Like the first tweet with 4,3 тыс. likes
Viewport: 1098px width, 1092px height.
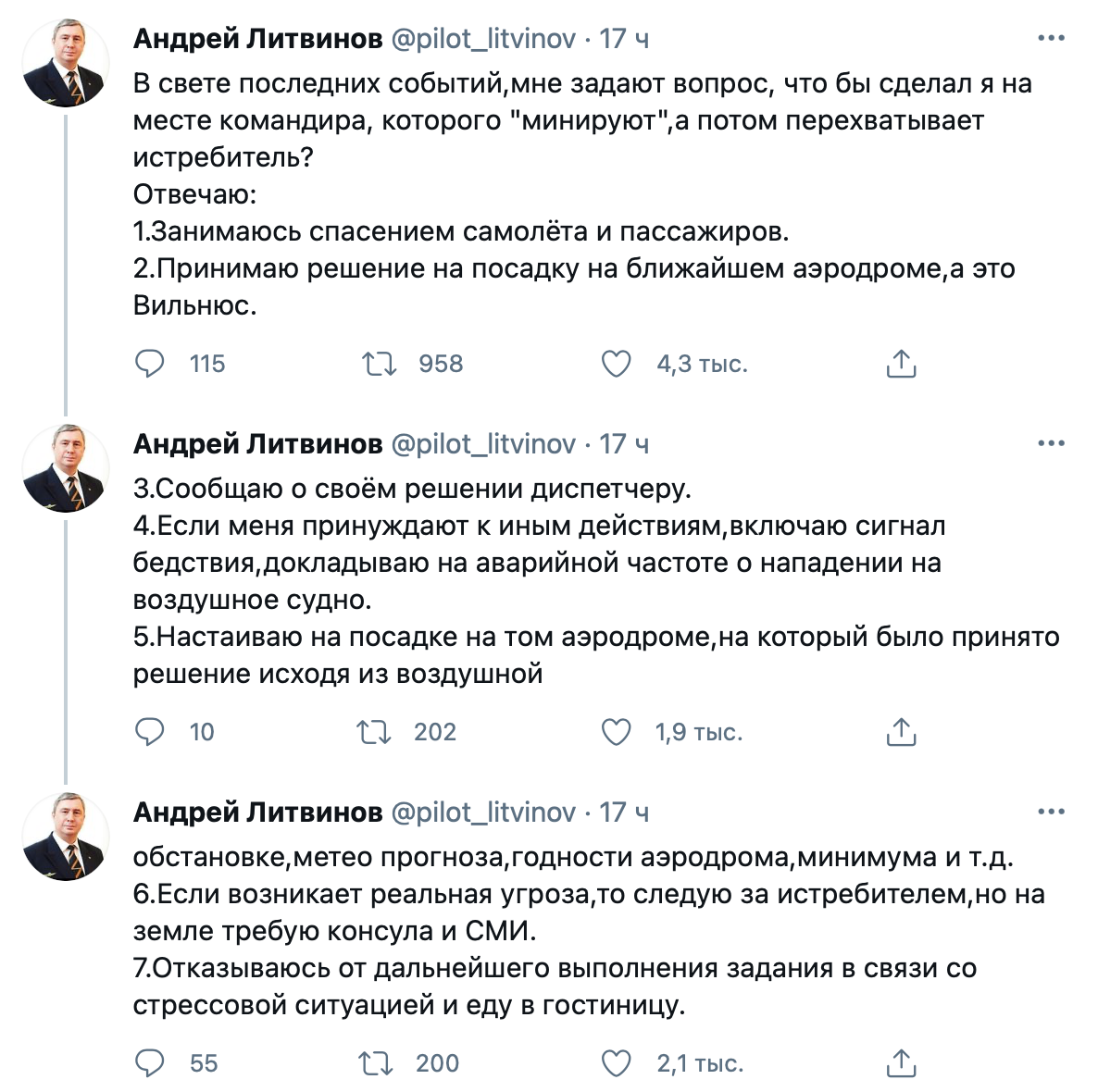coord(617,364)
